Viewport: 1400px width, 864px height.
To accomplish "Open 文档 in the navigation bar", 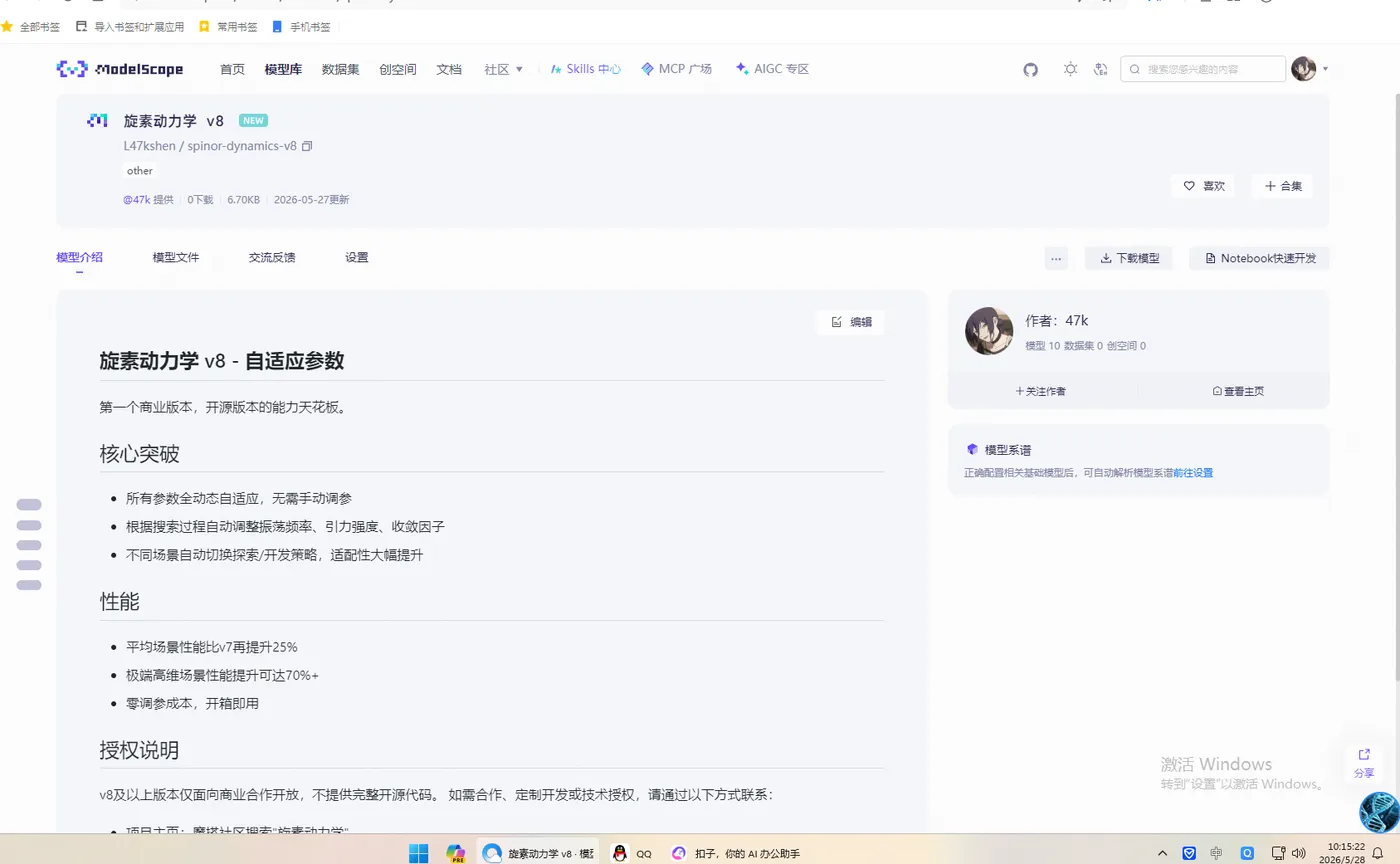I will coord(449,69).
